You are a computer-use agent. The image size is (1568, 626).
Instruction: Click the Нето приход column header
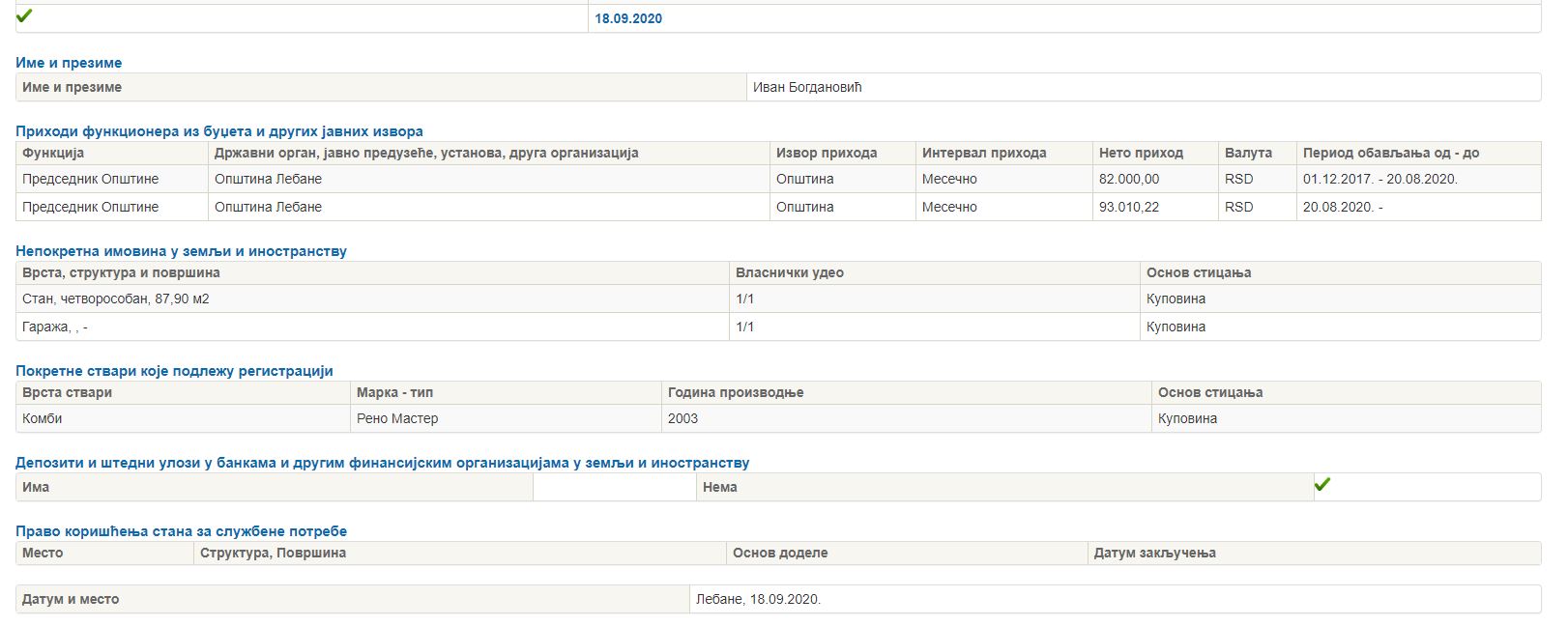click(1141, 153)
